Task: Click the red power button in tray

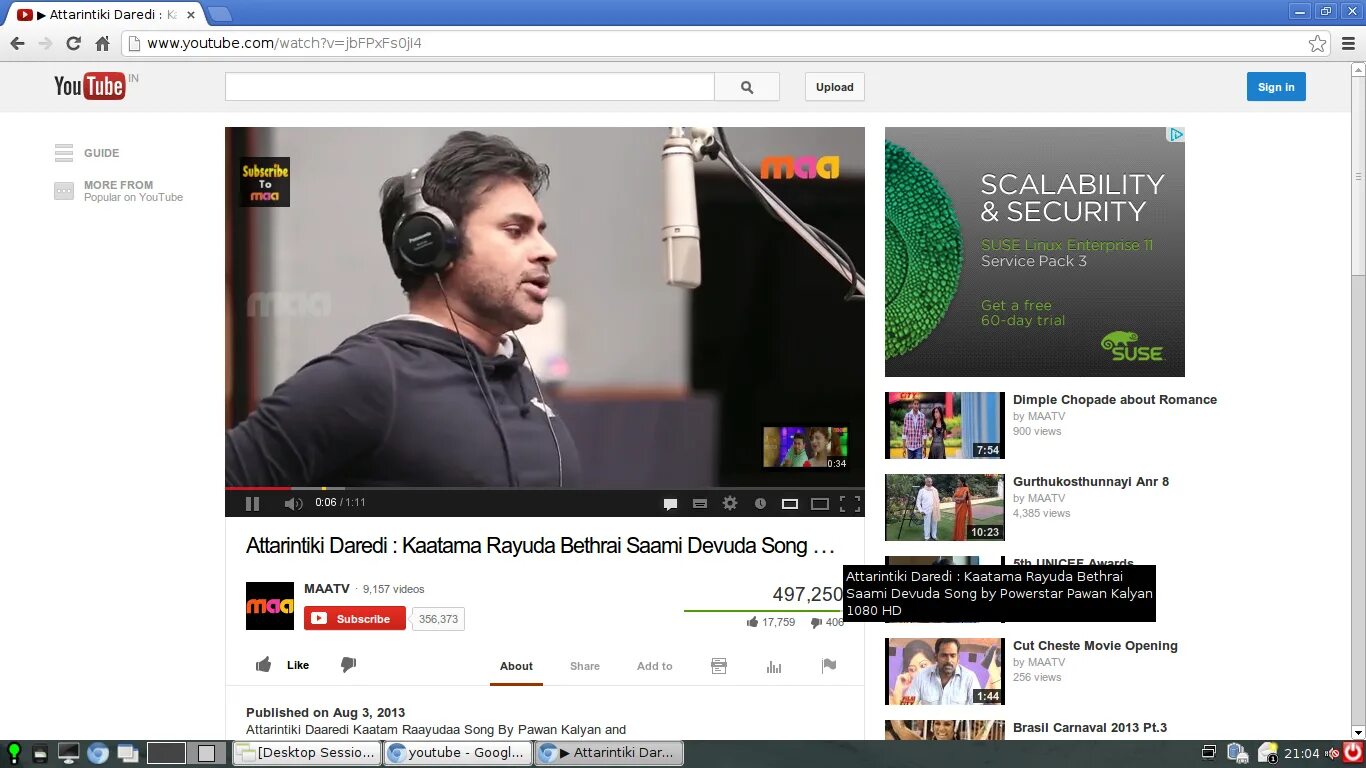Action: pos(1353,752)
